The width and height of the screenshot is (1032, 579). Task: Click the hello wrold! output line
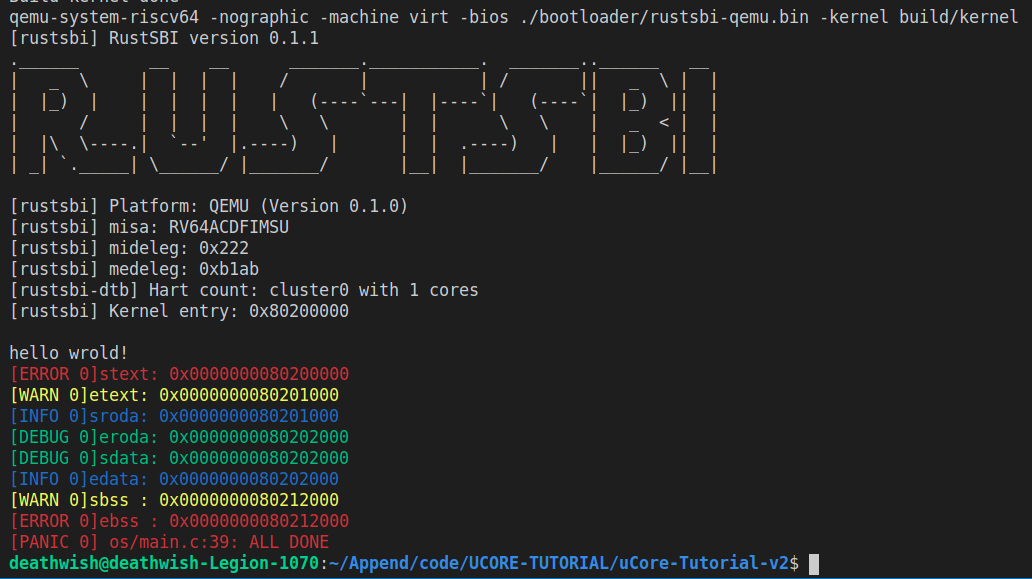[68, 353]
